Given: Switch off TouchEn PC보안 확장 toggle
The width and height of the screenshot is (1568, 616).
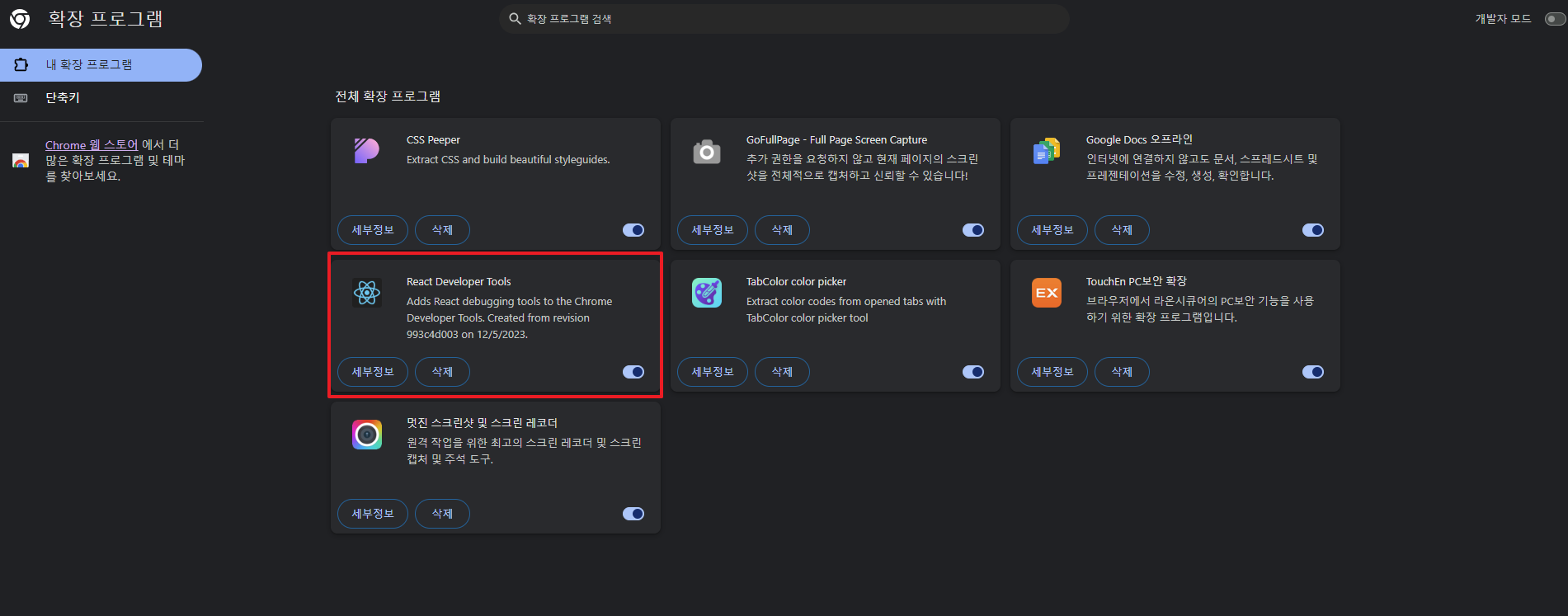Looking at the screenshot, I should click(1313, 372).
